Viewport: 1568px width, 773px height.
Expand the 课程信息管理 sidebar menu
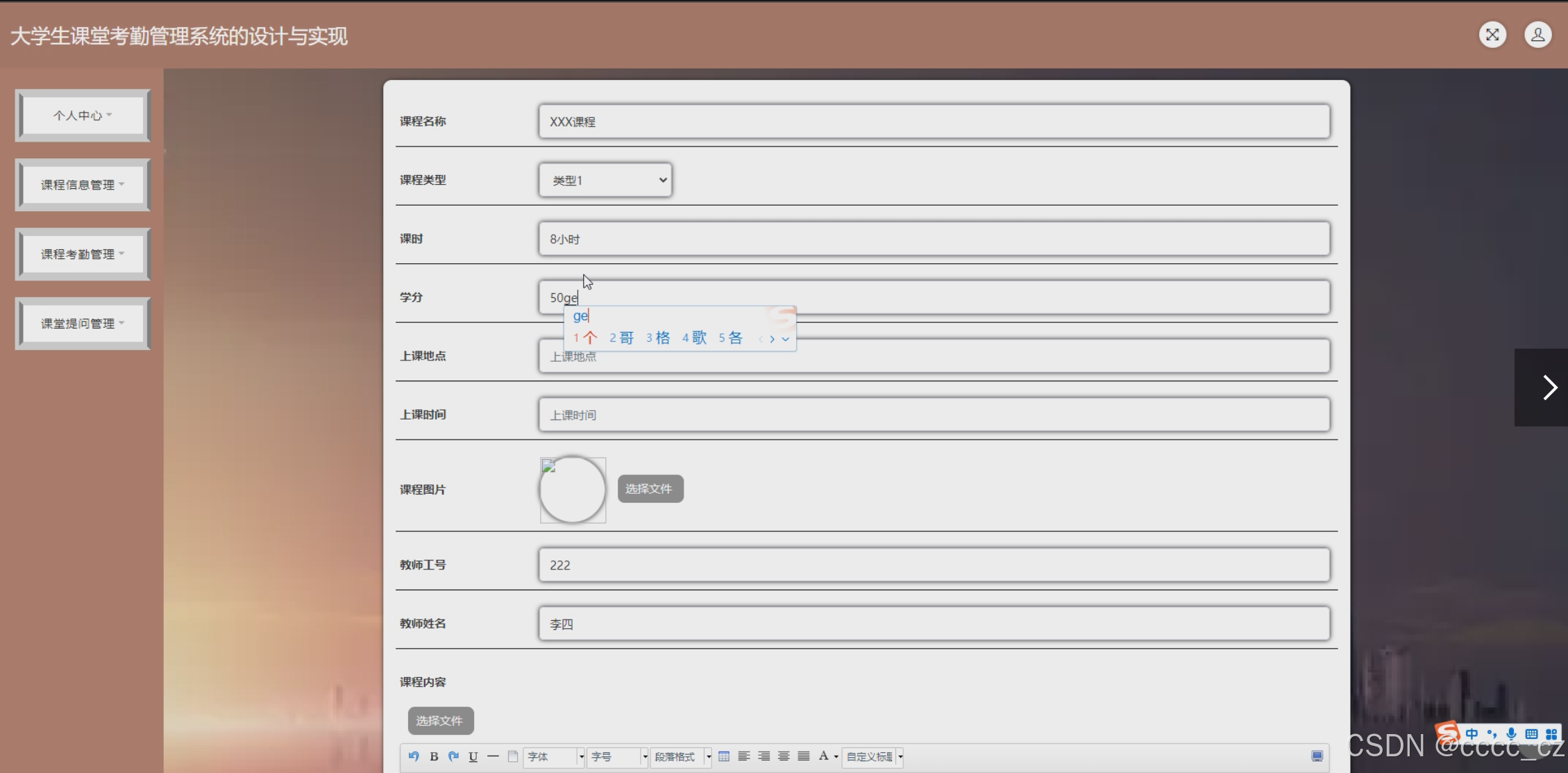tap(83, 185)
